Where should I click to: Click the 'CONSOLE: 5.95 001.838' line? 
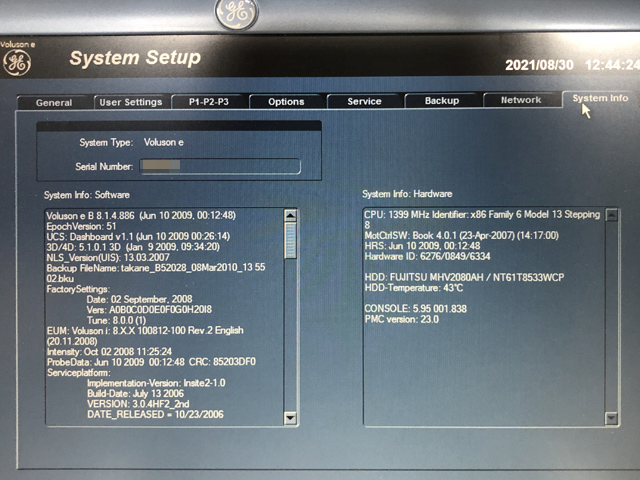click(x=416, y=309)
